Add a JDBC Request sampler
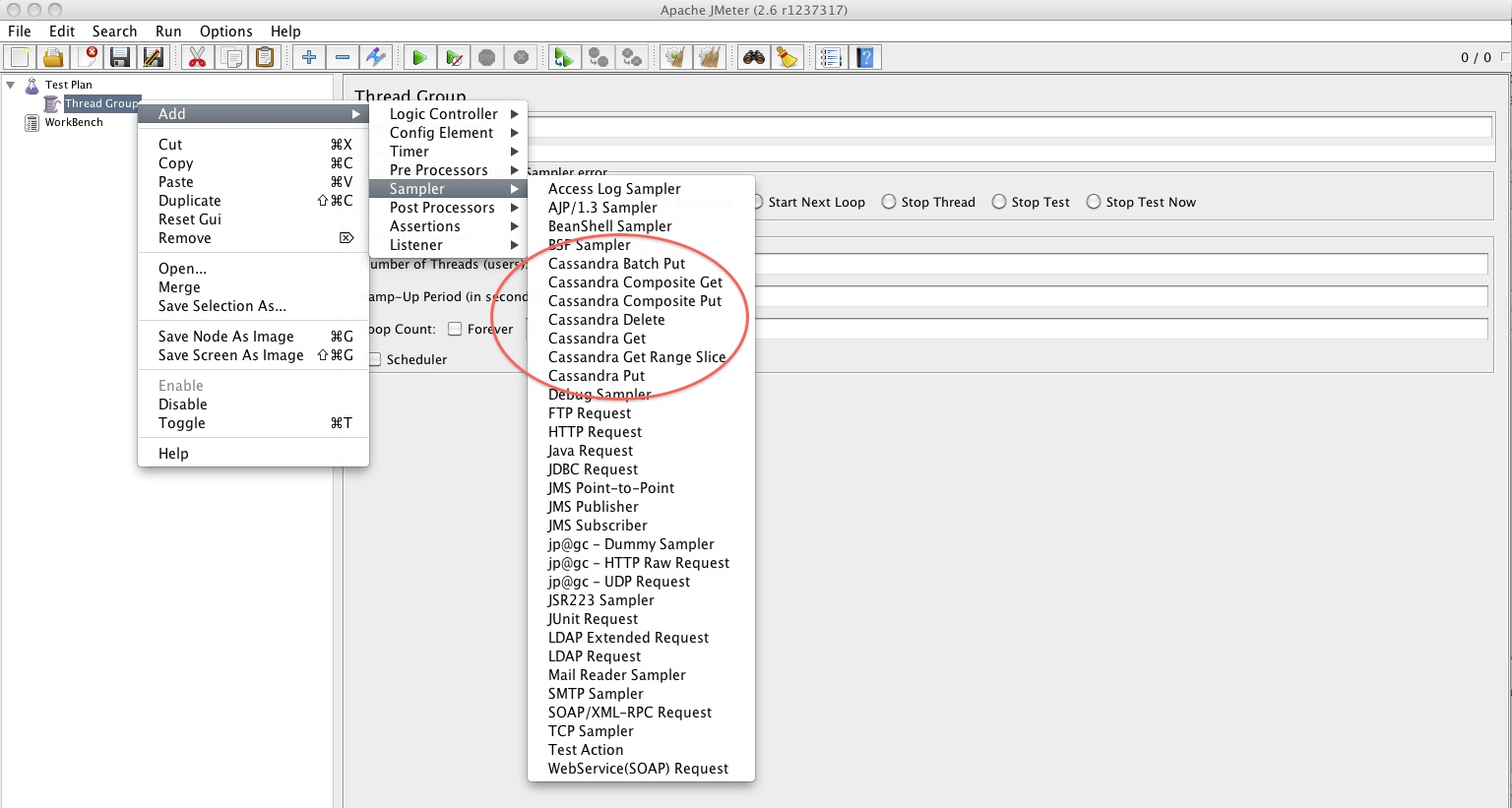Image resolution: width=1512 pixels, height=808 pixels. coord(641,469)
